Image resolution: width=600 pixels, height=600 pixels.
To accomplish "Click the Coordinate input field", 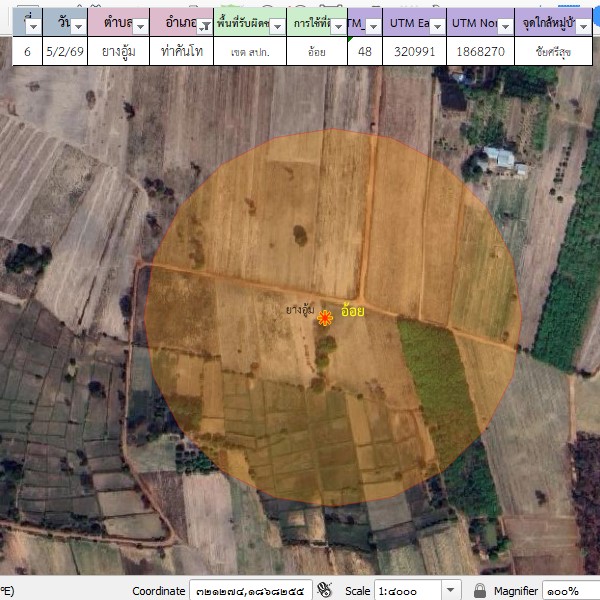I will [x=250, y=590].
